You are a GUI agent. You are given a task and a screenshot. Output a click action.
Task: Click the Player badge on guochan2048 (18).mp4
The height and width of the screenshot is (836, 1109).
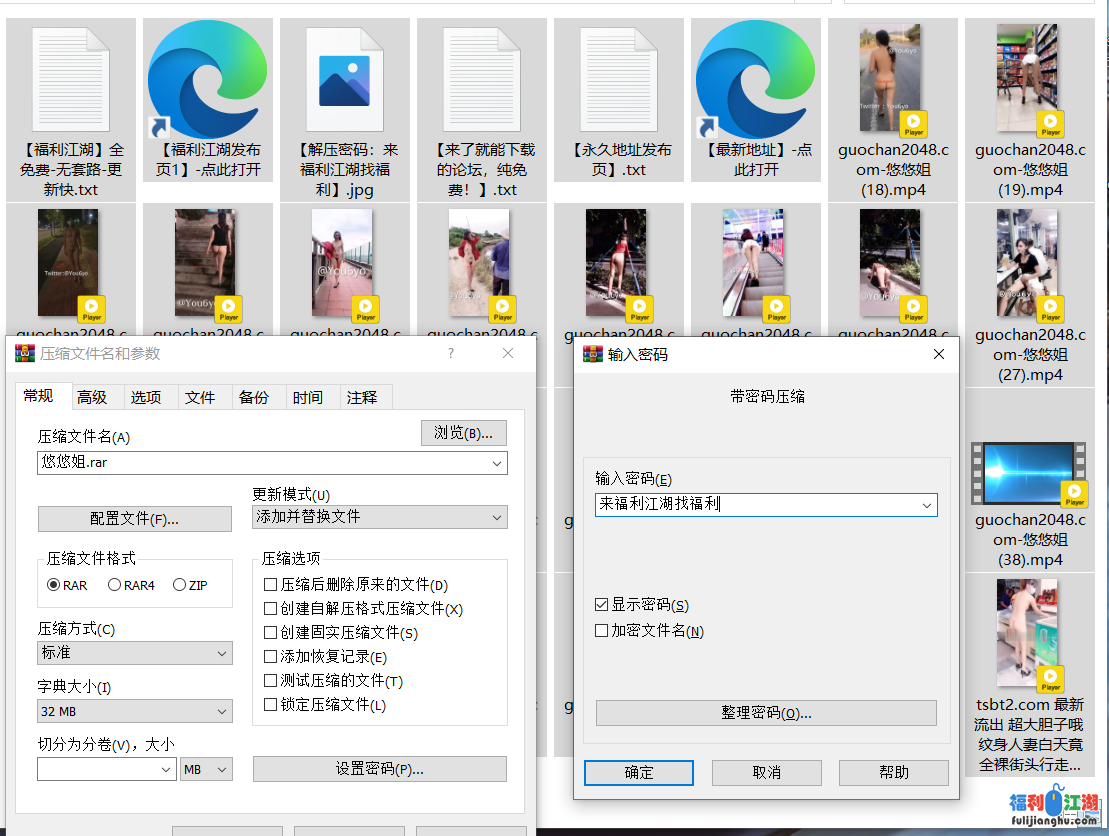[x=913, y=124]
